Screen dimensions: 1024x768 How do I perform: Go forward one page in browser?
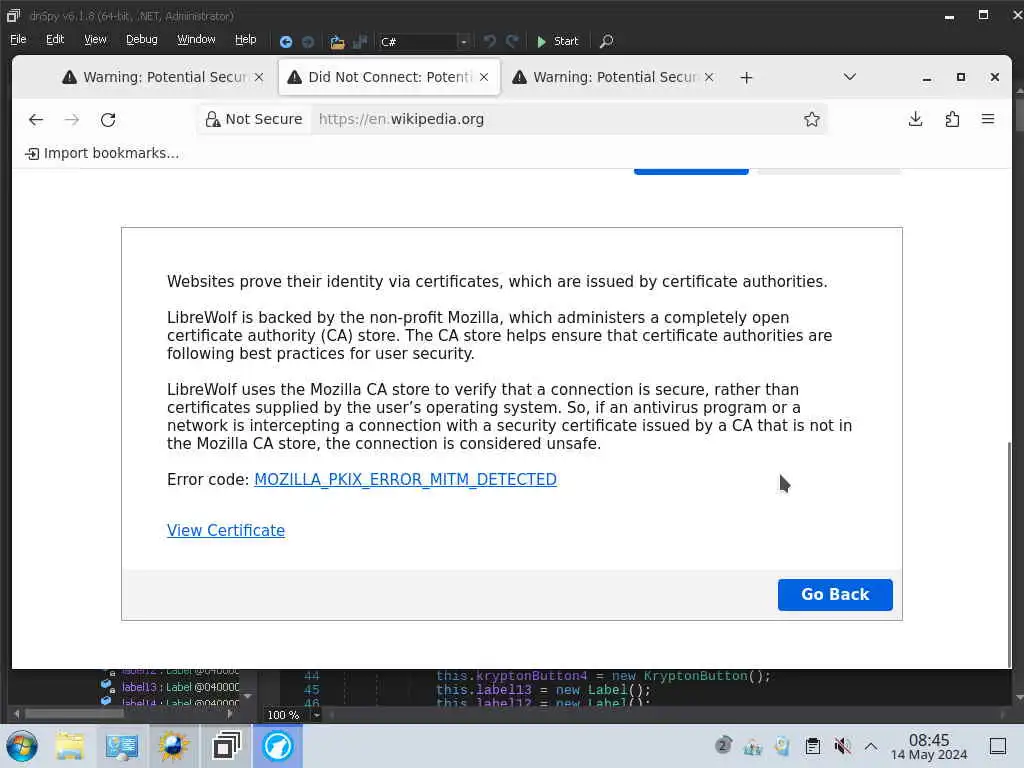click(72, 120)
